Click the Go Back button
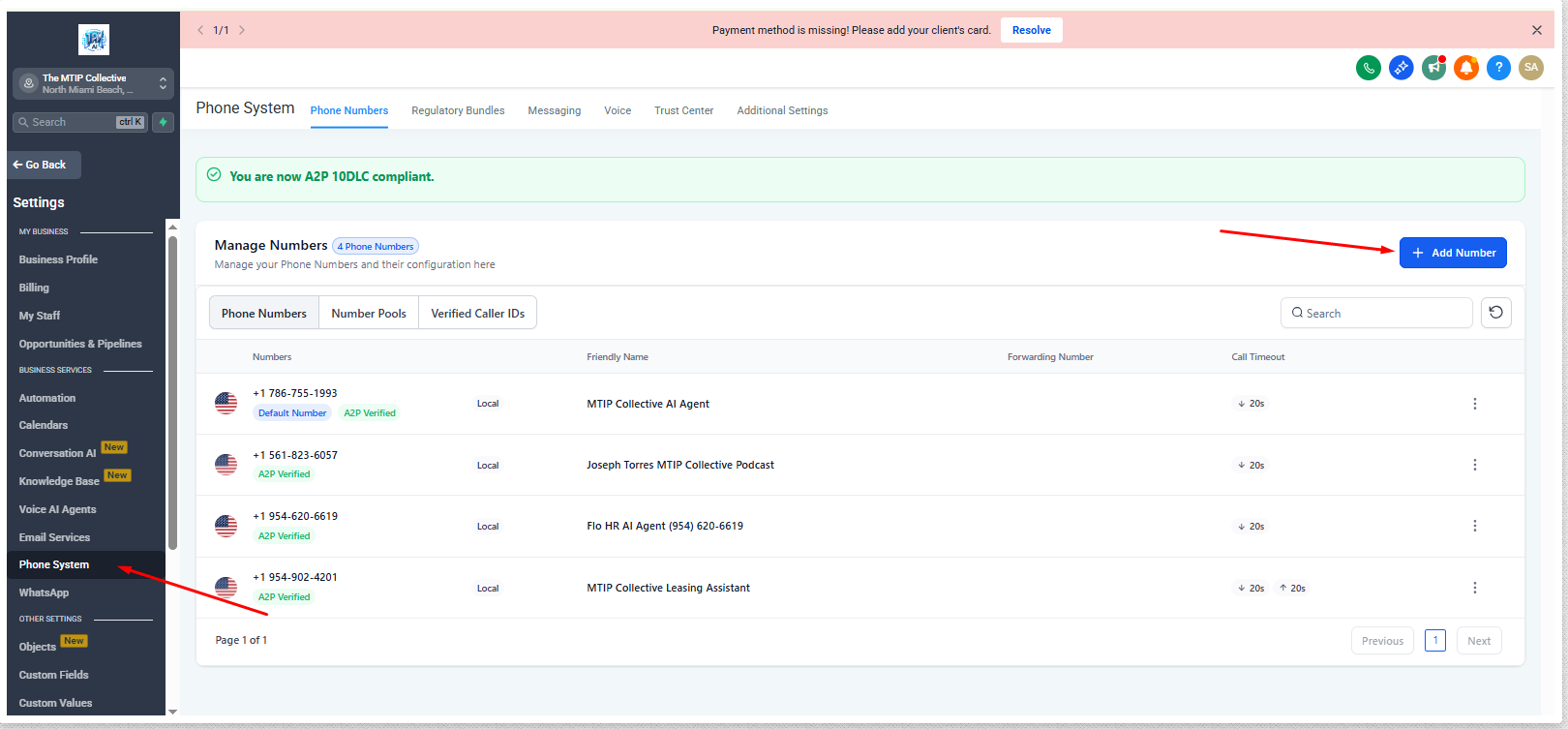This screenshot has height=729, width=1568. coord(45,165)
